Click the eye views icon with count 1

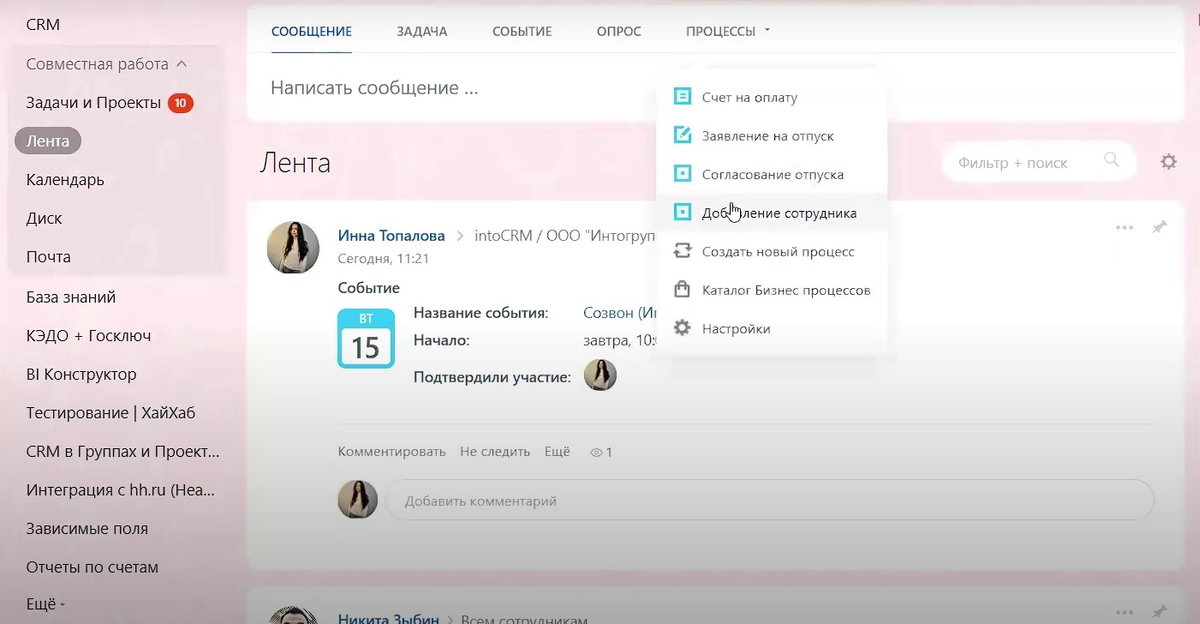[x=596, y=452]
